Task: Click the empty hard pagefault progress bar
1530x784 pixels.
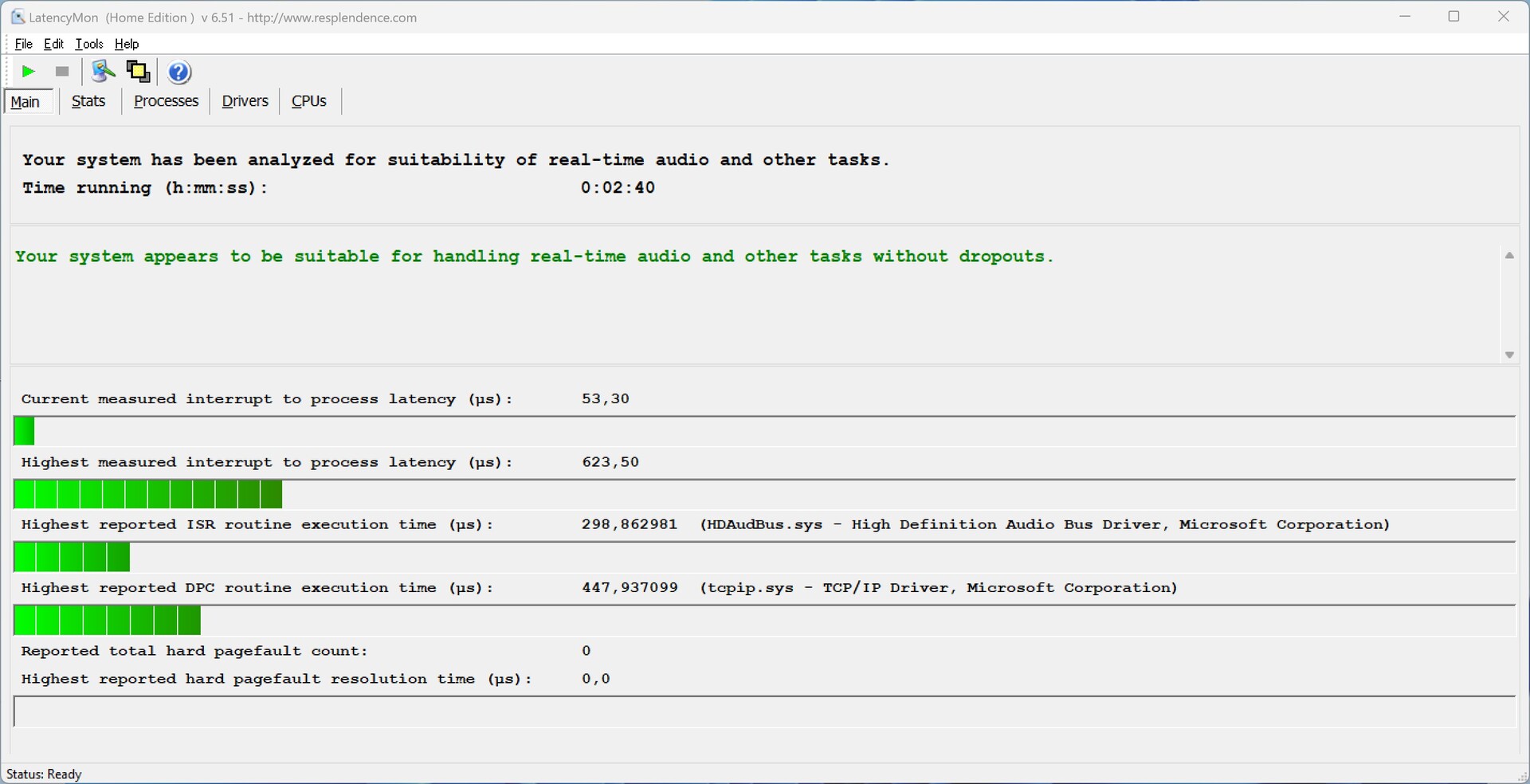Action: pos(763,711)
